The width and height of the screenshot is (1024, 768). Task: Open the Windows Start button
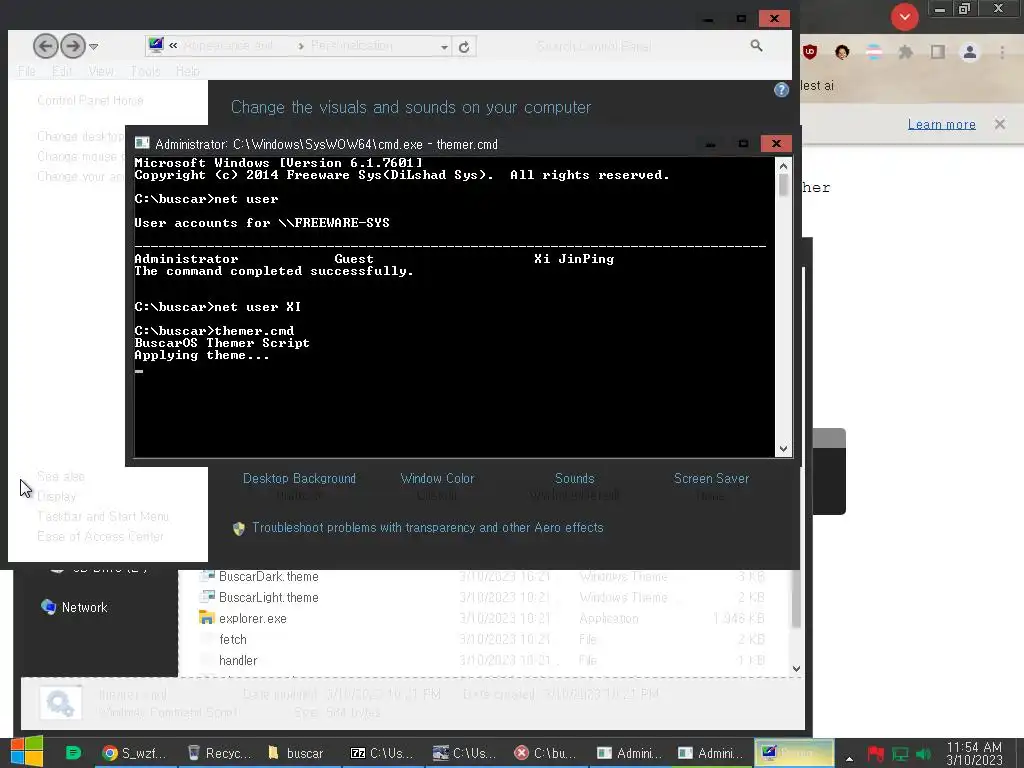[x=27, y=752]
